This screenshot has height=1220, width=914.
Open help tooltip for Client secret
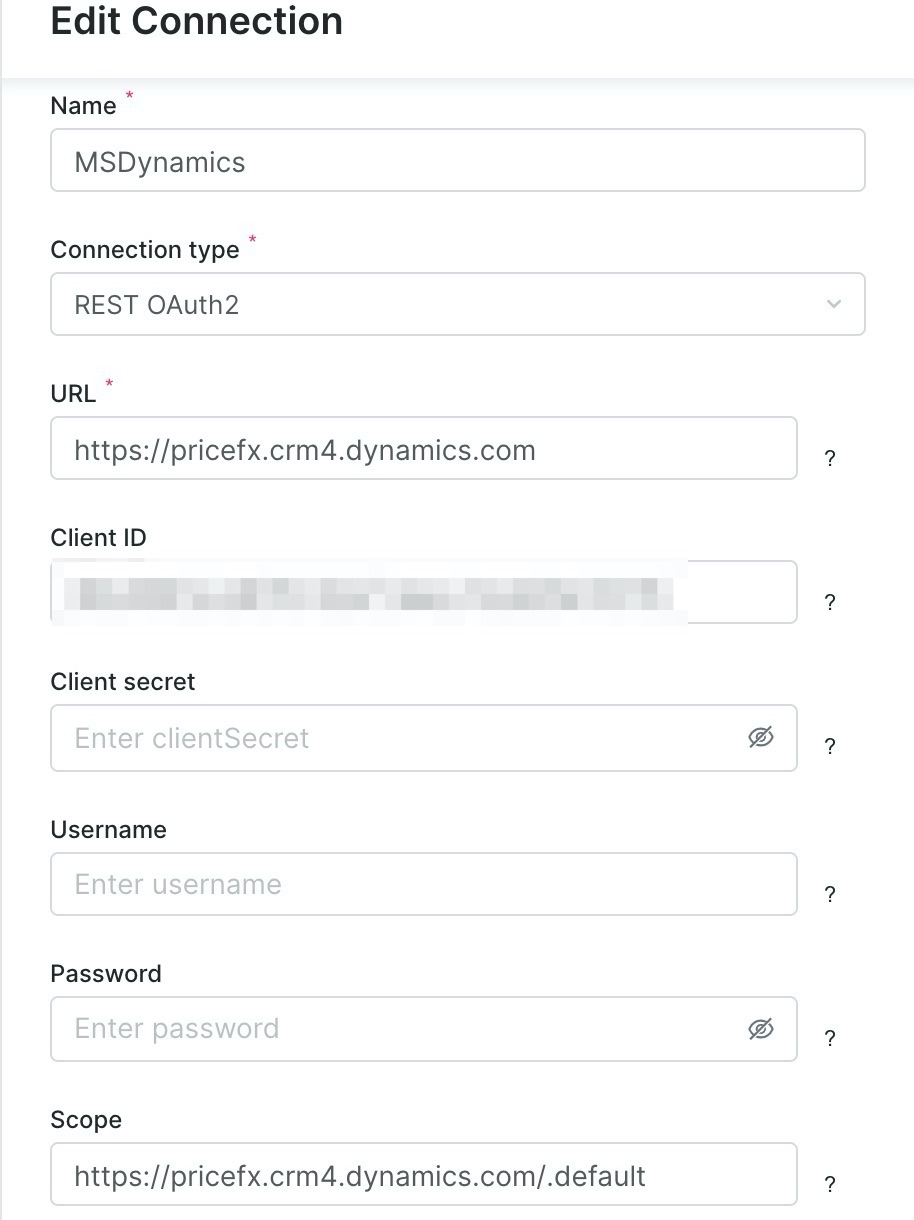tap(829, 746)
